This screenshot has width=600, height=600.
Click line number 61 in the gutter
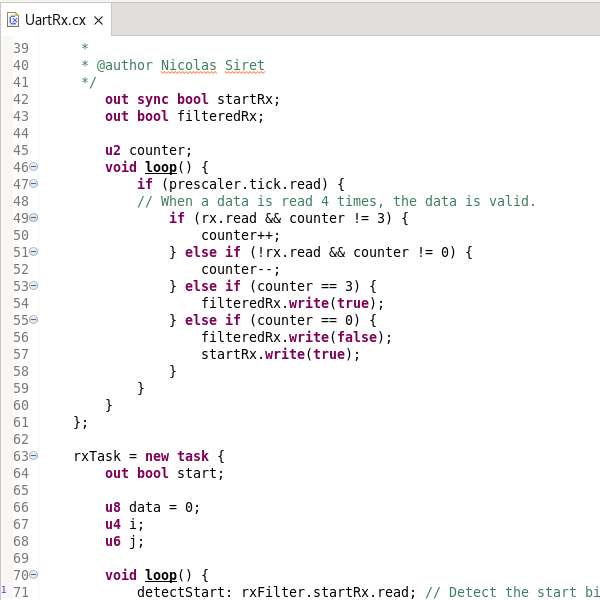pyautogui.click(x=20, y=422)
